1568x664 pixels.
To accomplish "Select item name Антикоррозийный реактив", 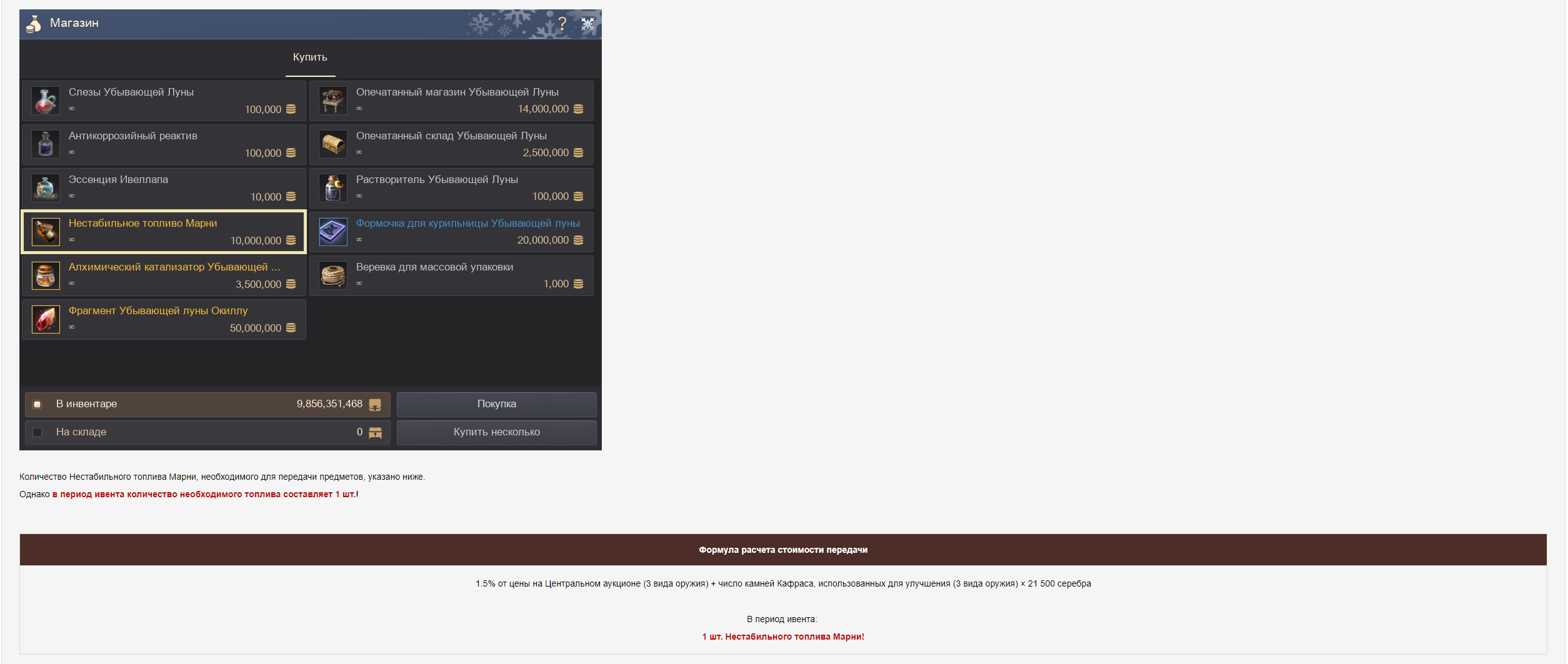I will pos(133,136).
